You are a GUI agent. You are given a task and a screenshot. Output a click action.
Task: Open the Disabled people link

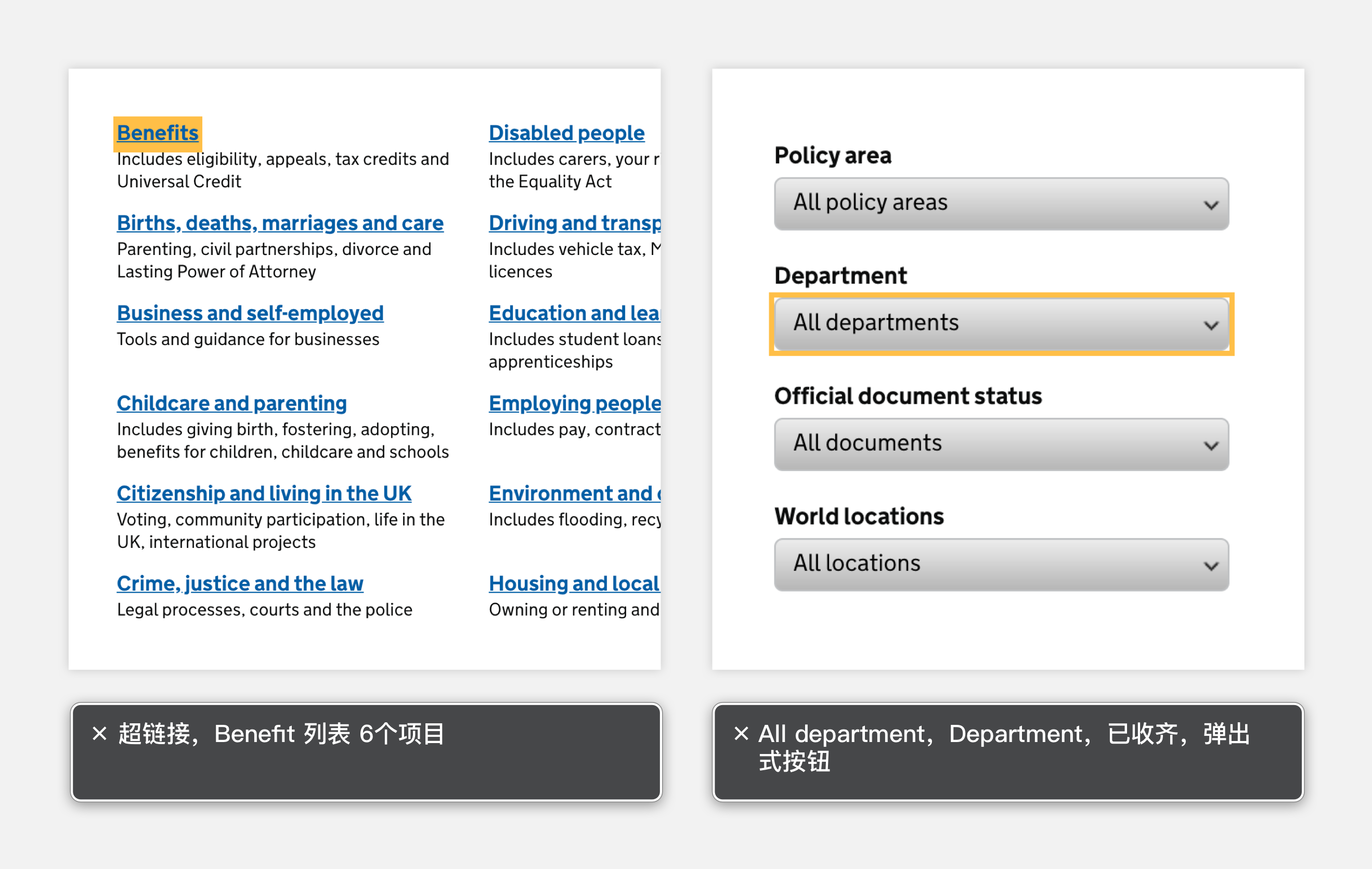click(566, 133)
